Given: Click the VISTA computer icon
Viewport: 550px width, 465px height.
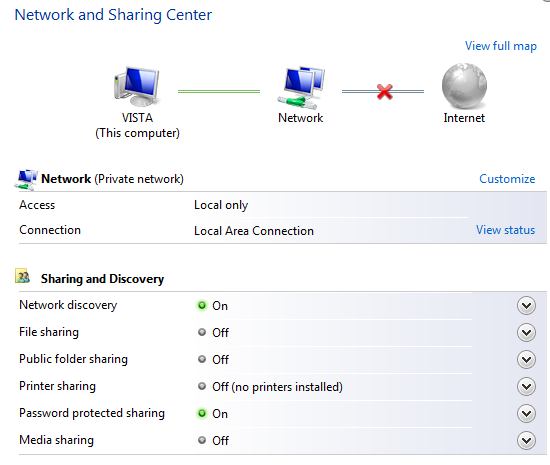Looking at the screenshot, I should click(x=136, y=86).
